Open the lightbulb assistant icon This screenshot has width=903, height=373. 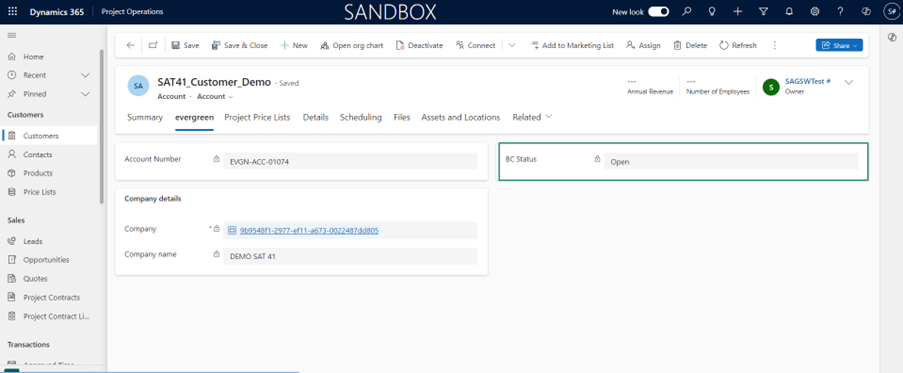[712, 12]
